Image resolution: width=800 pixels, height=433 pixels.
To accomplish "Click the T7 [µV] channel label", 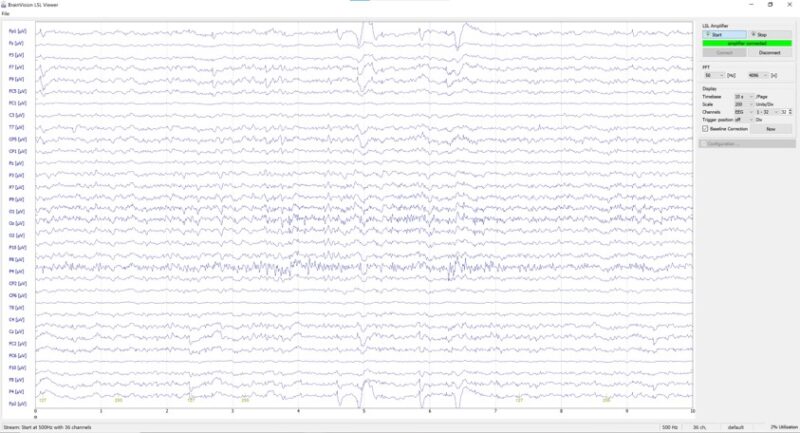I will tap(16, 127).
